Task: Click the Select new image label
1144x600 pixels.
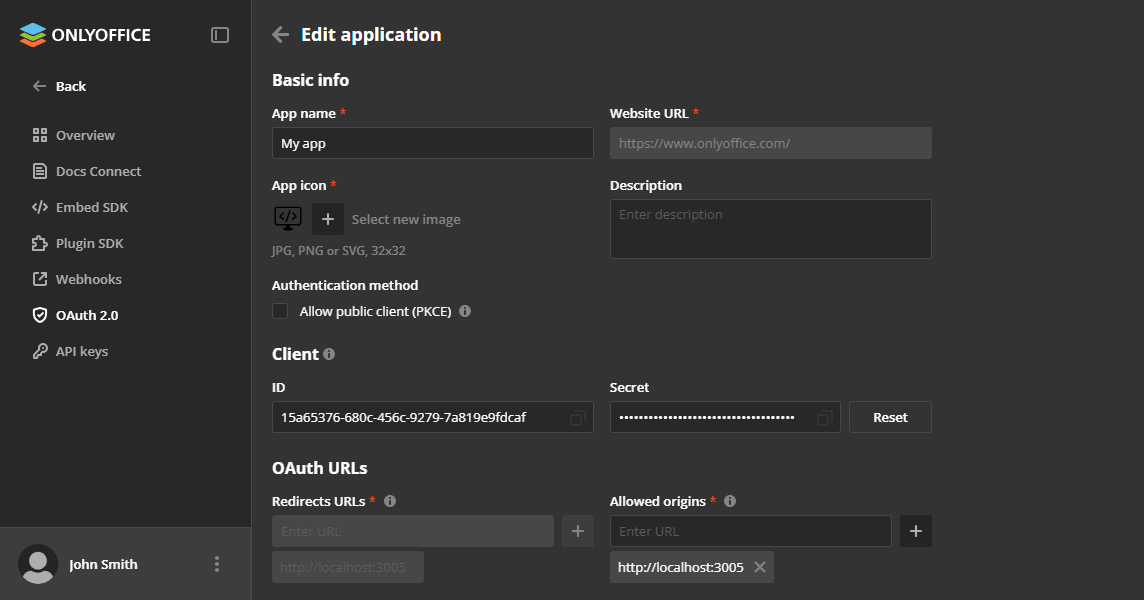Action: click(x=406, y=220)
